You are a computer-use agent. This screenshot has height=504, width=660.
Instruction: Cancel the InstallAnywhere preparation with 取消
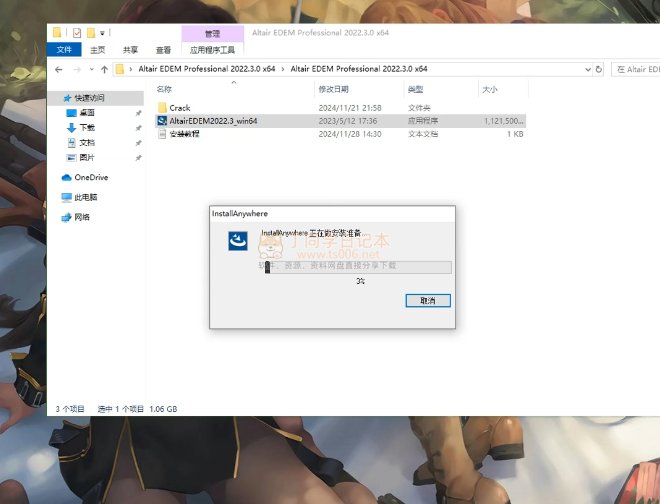pyautogui.click(x=428, y=301)
